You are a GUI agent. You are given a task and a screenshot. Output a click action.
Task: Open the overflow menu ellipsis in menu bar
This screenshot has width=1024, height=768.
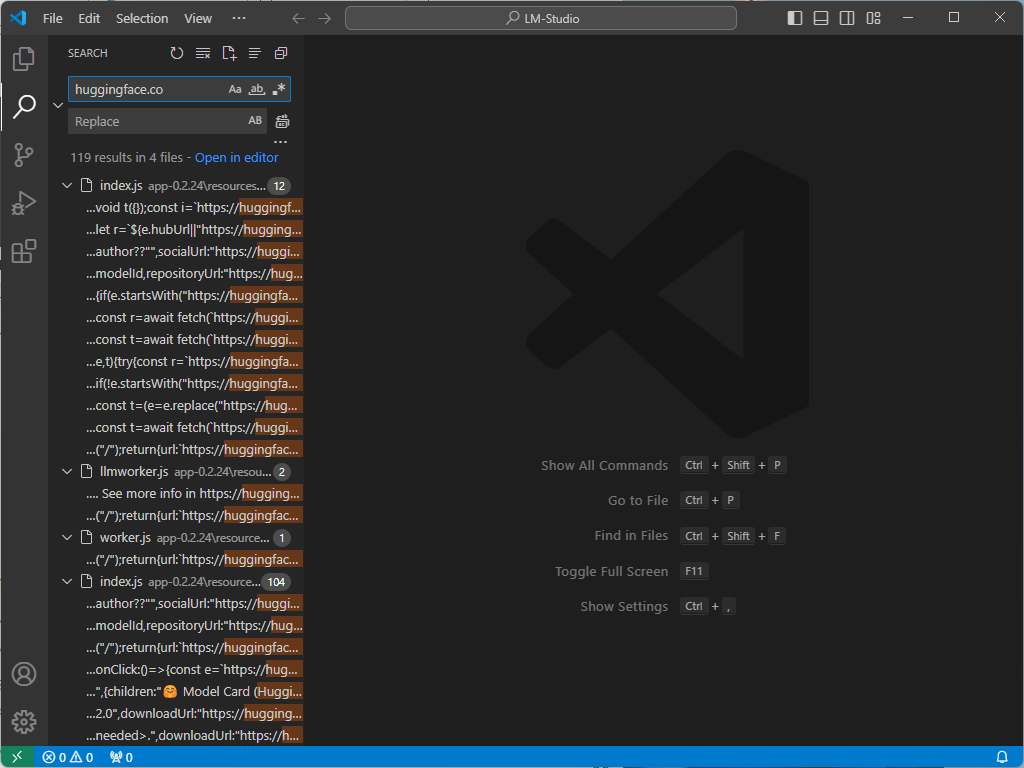coord(239,18)
